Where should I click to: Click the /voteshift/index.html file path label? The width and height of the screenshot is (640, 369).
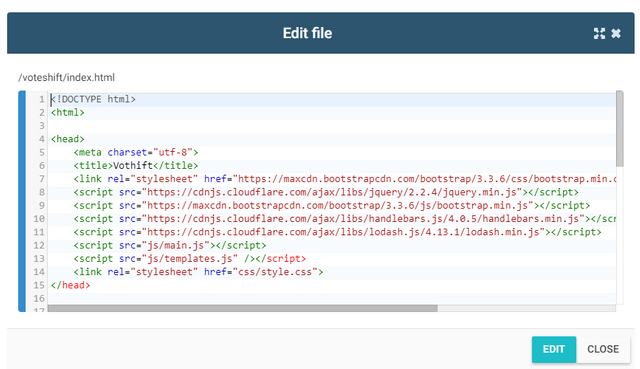[67, 78]
